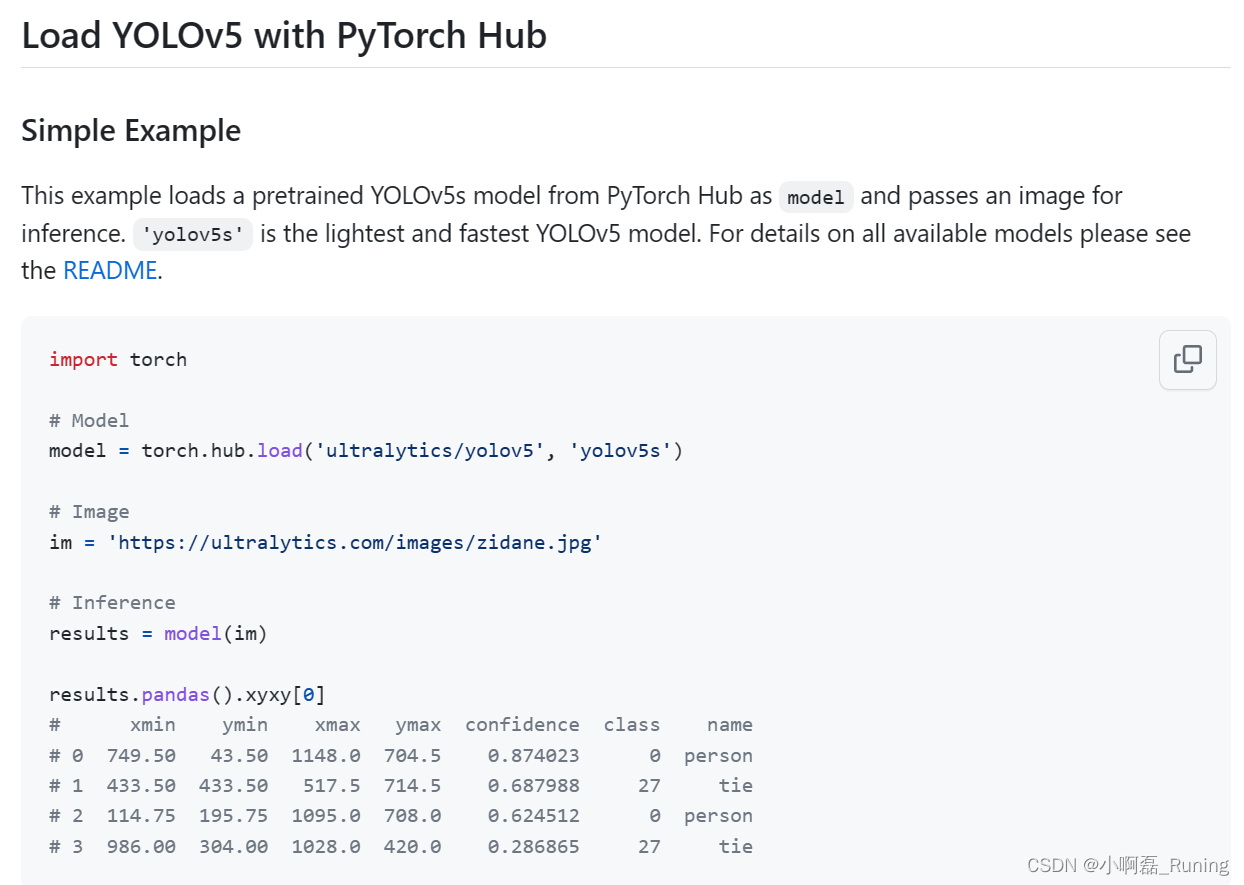The height and width of the screenshot is (885, 1244).
Task: Select the torch.hub.load function call
Action: click(222, 450)
